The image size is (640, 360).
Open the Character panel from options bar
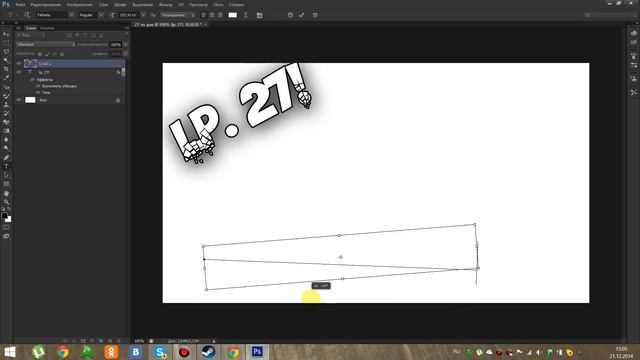coord(260,15)
